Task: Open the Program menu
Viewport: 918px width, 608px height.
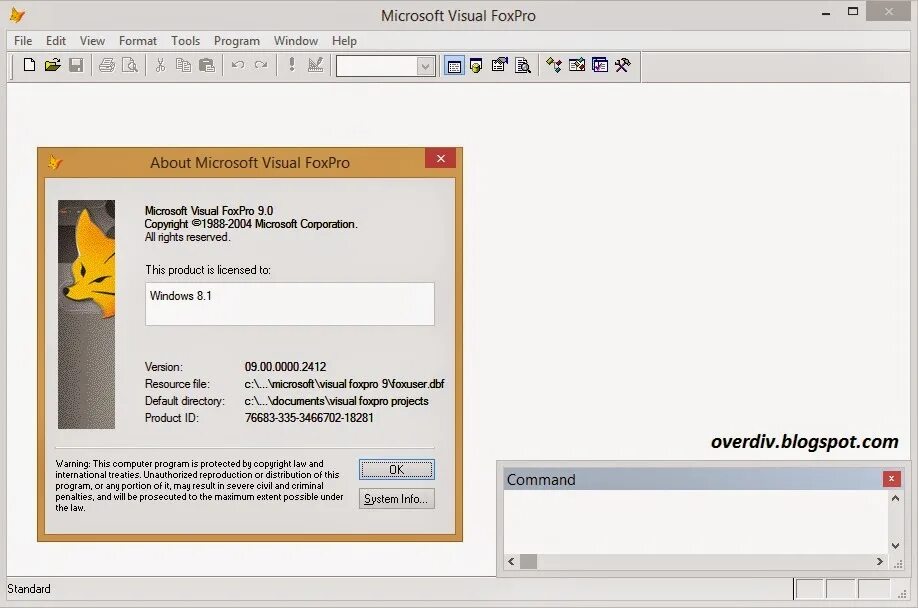Action: click(x=237, y=41)
